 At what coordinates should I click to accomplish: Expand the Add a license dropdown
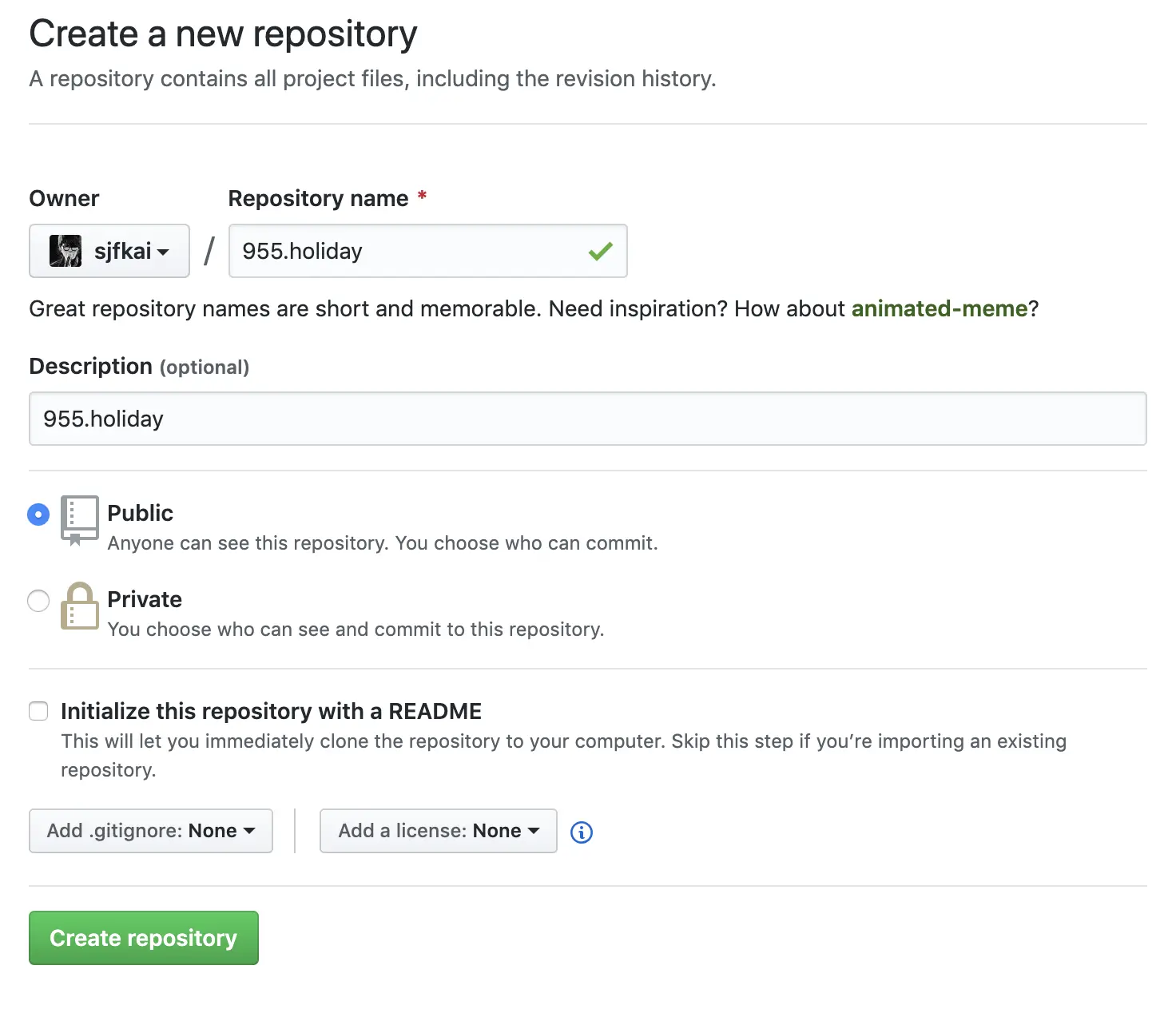(438, 831)
